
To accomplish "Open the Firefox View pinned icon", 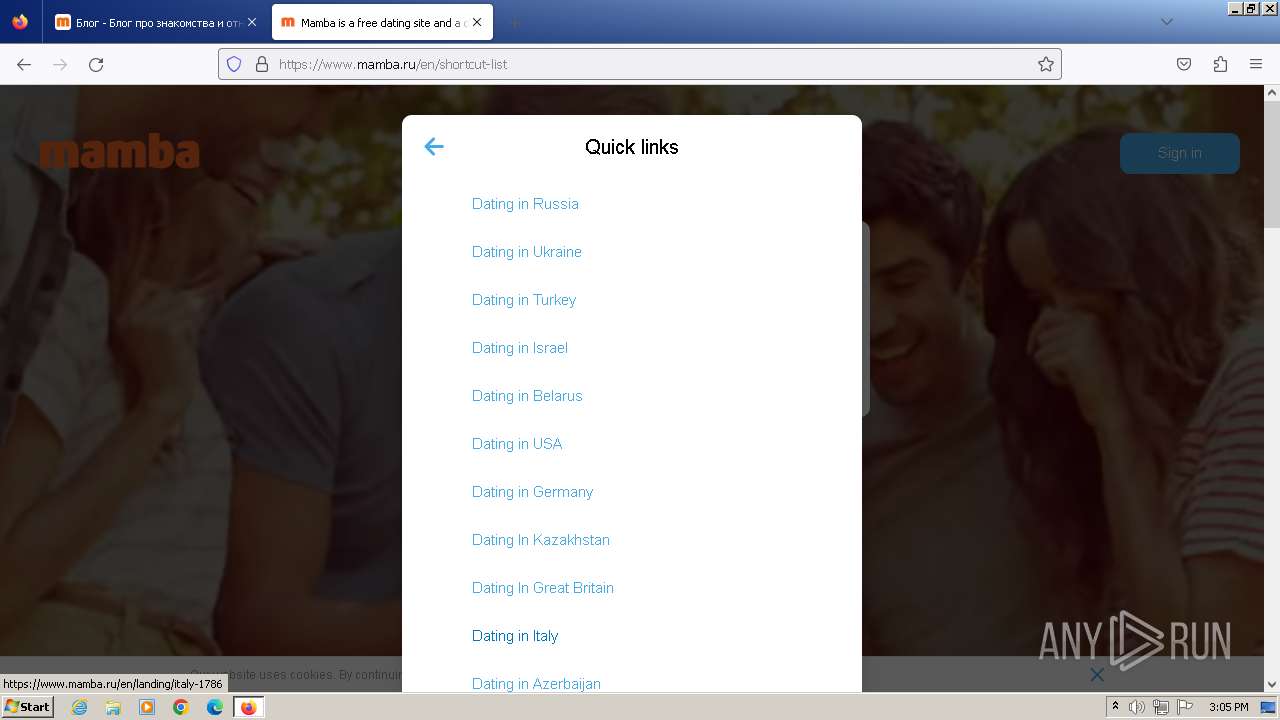I will (x=20, y=22).
